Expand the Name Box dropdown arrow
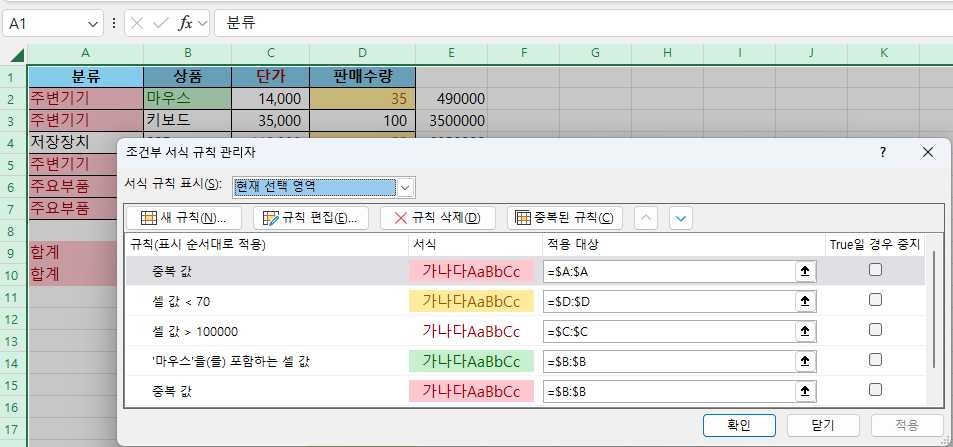The image size is (953, 447). 93,22
